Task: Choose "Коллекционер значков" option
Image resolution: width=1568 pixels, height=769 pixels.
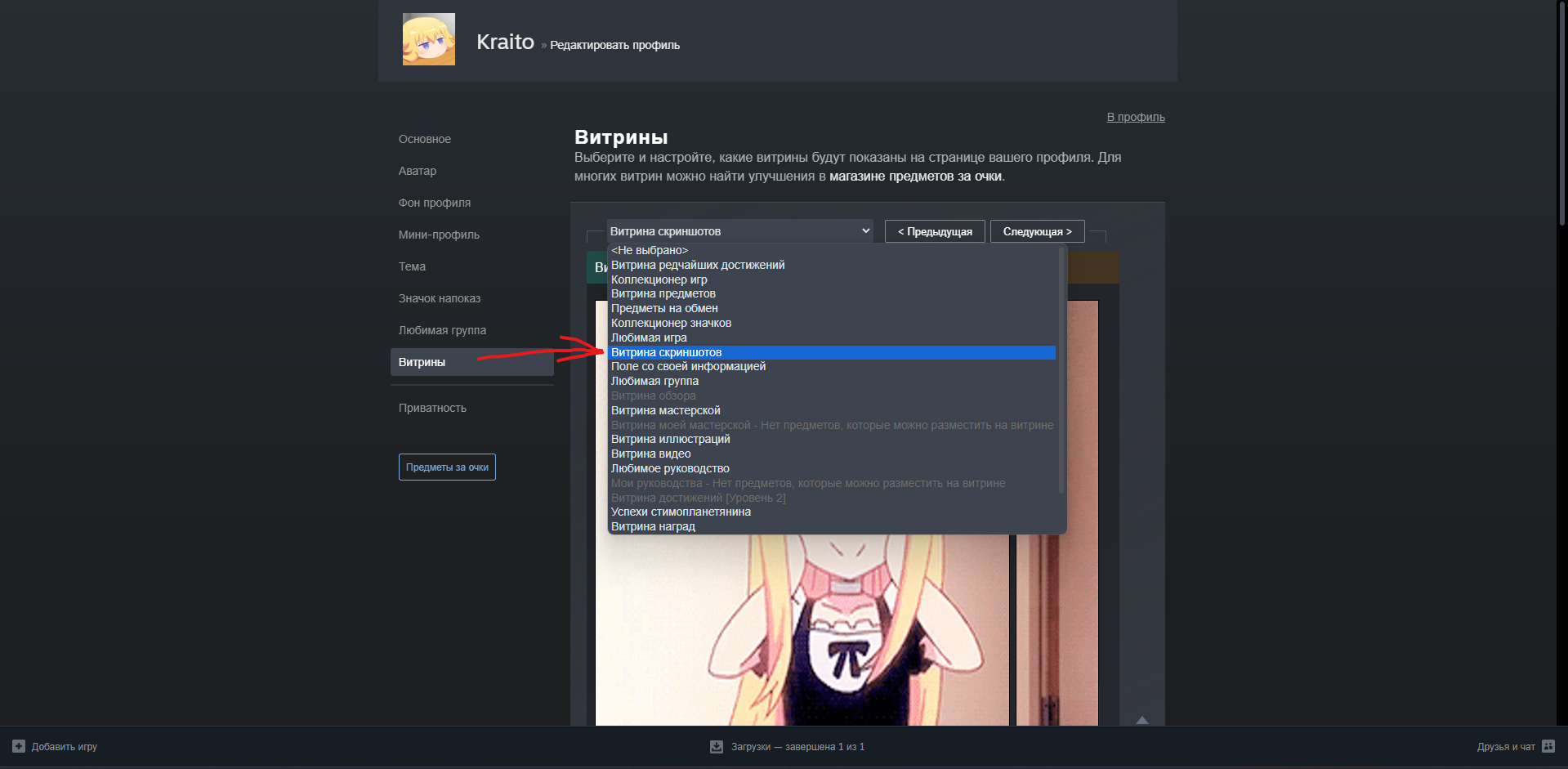Action: click(x=833, y=323)
